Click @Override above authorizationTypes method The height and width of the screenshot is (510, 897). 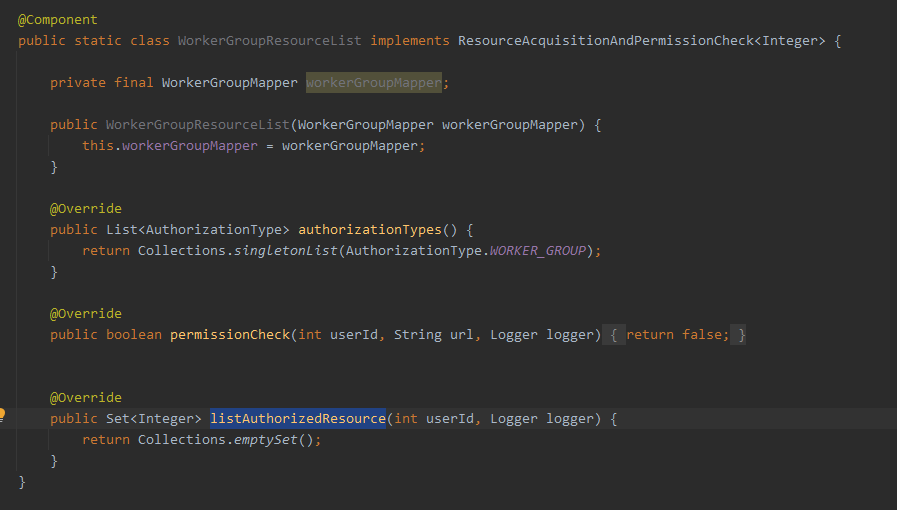pyautogui.click(x=86, y=209)
